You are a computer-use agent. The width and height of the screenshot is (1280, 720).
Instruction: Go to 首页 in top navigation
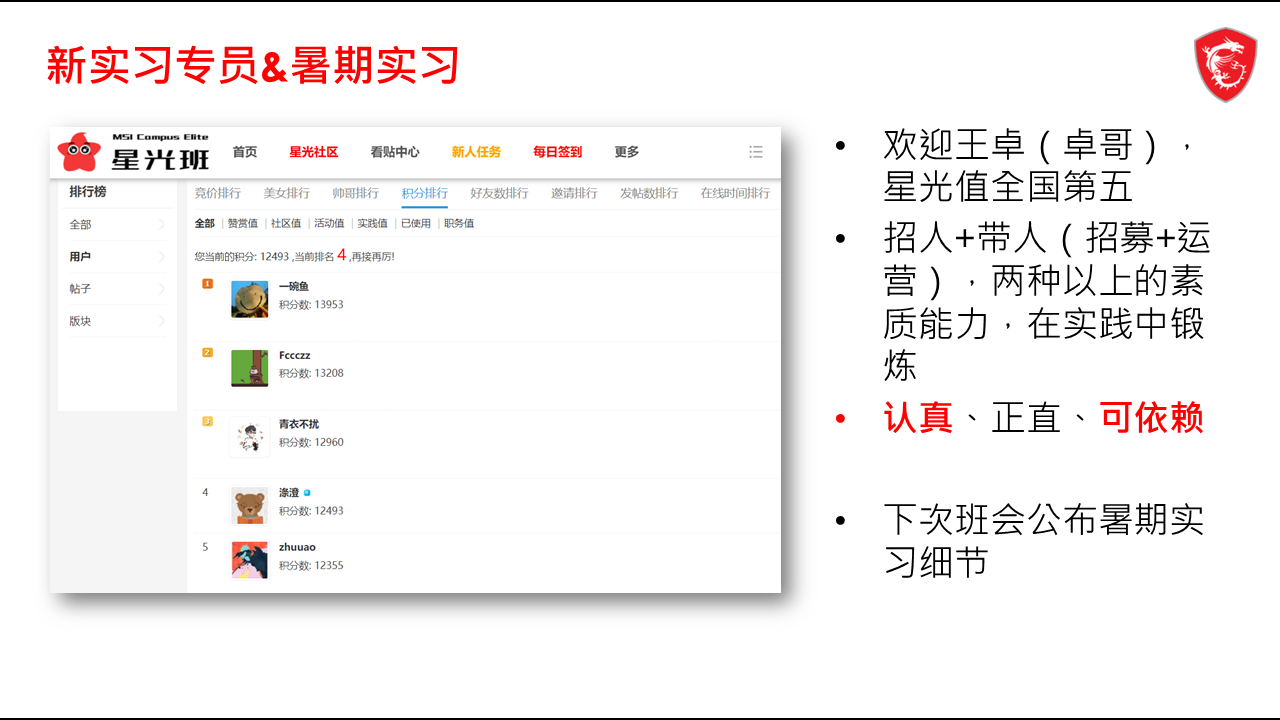245,152
